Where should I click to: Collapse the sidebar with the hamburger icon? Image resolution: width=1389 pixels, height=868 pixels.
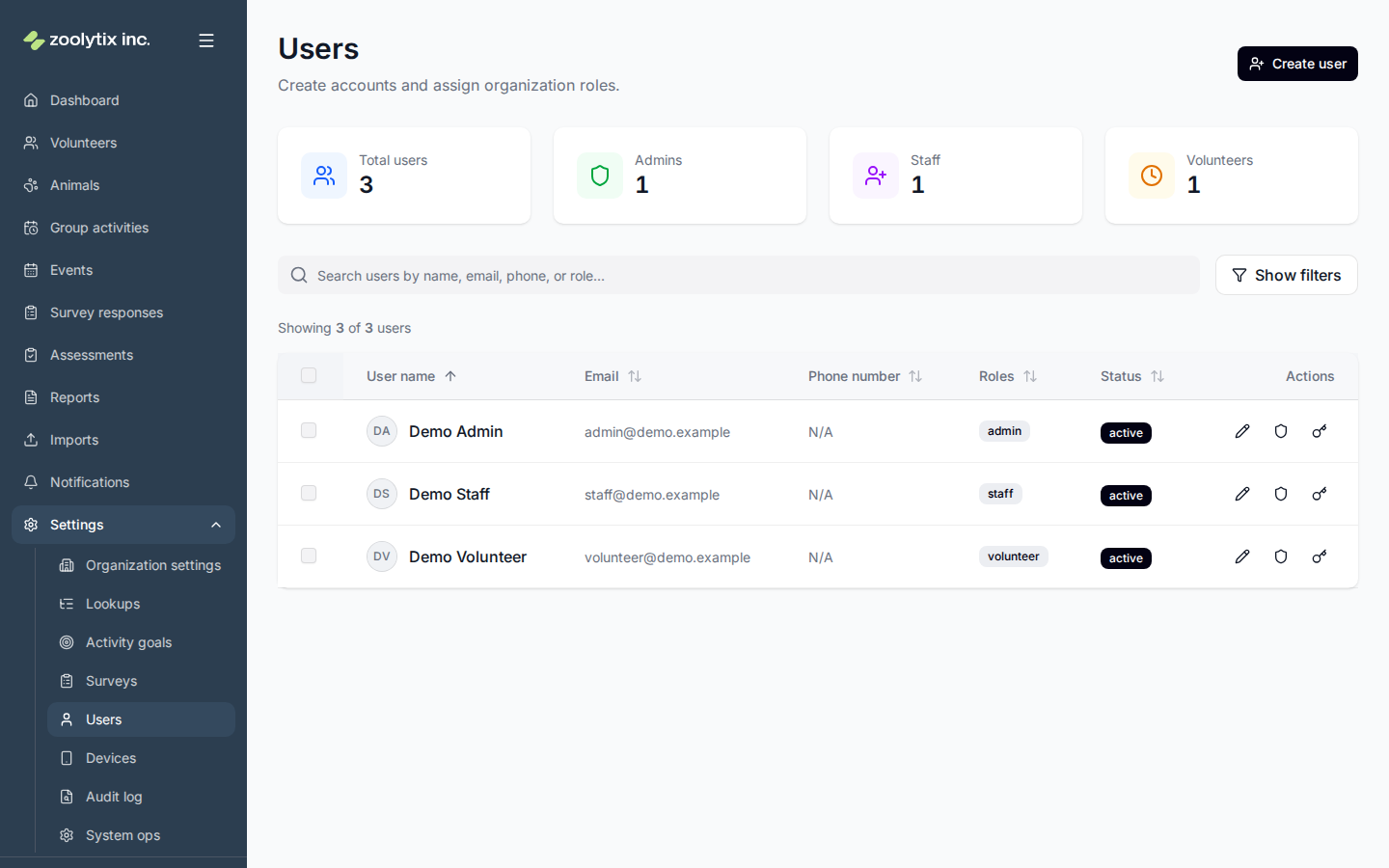tap(206, 41)
